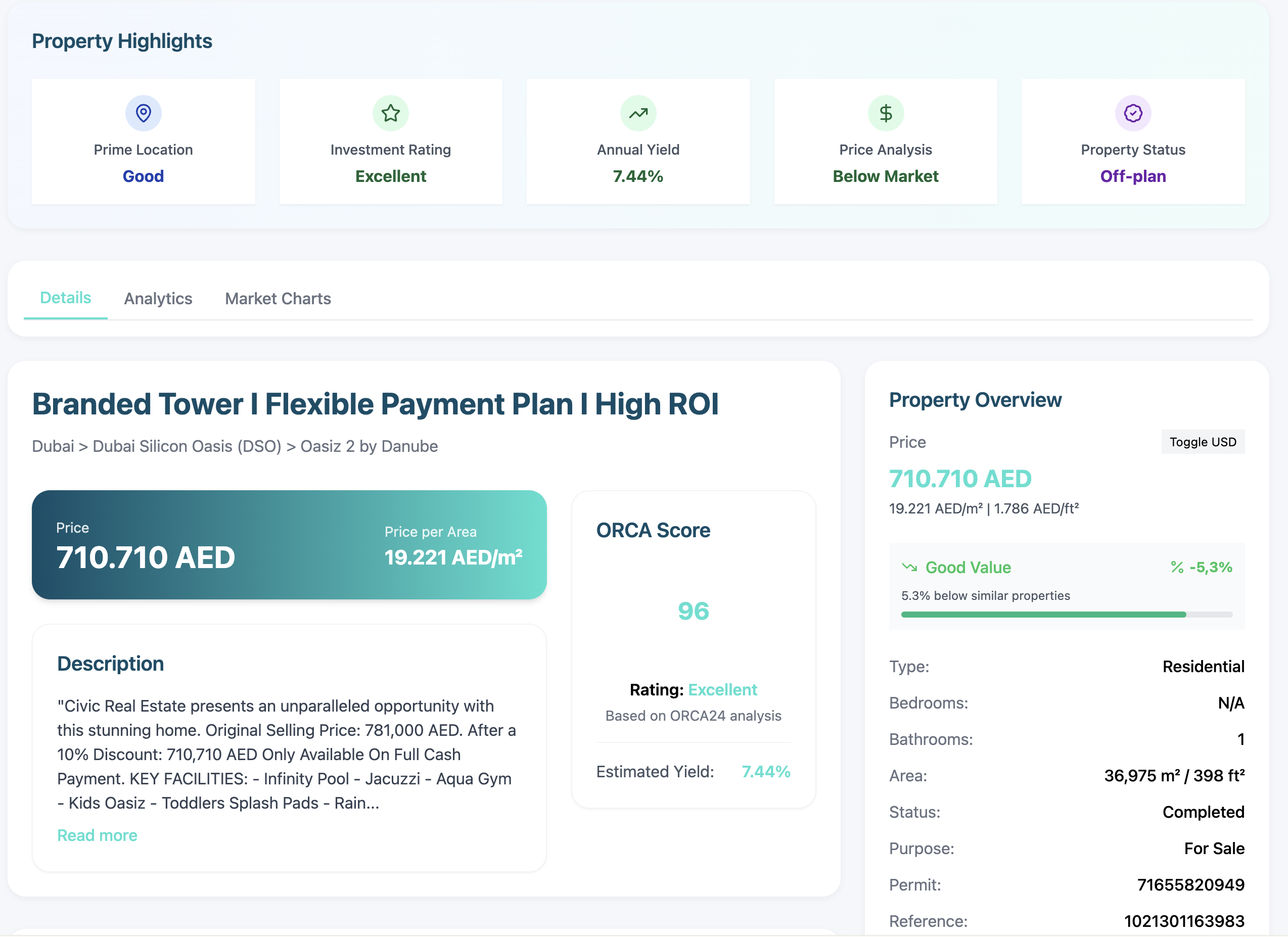Click the breadcrumb Dubai > Dubai Silicon Oasis path
The height and width of the screenshot is (937, 1288).
click(x=235, y=446)
